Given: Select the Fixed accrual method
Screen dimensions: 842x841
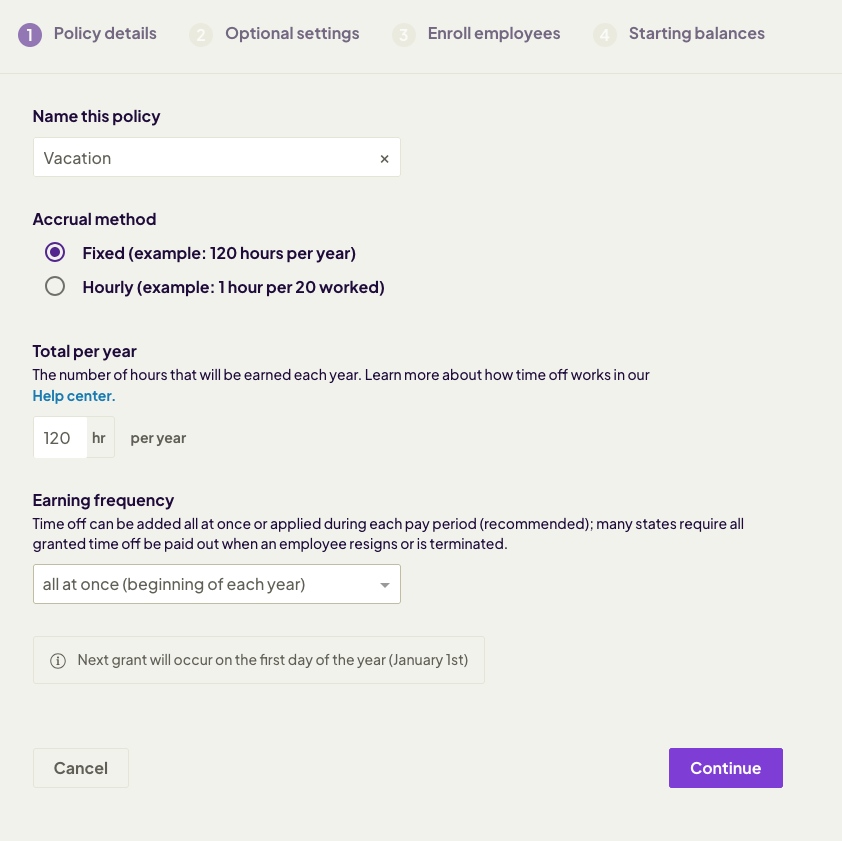Looking at the screenshot, I should coord(55,253).
